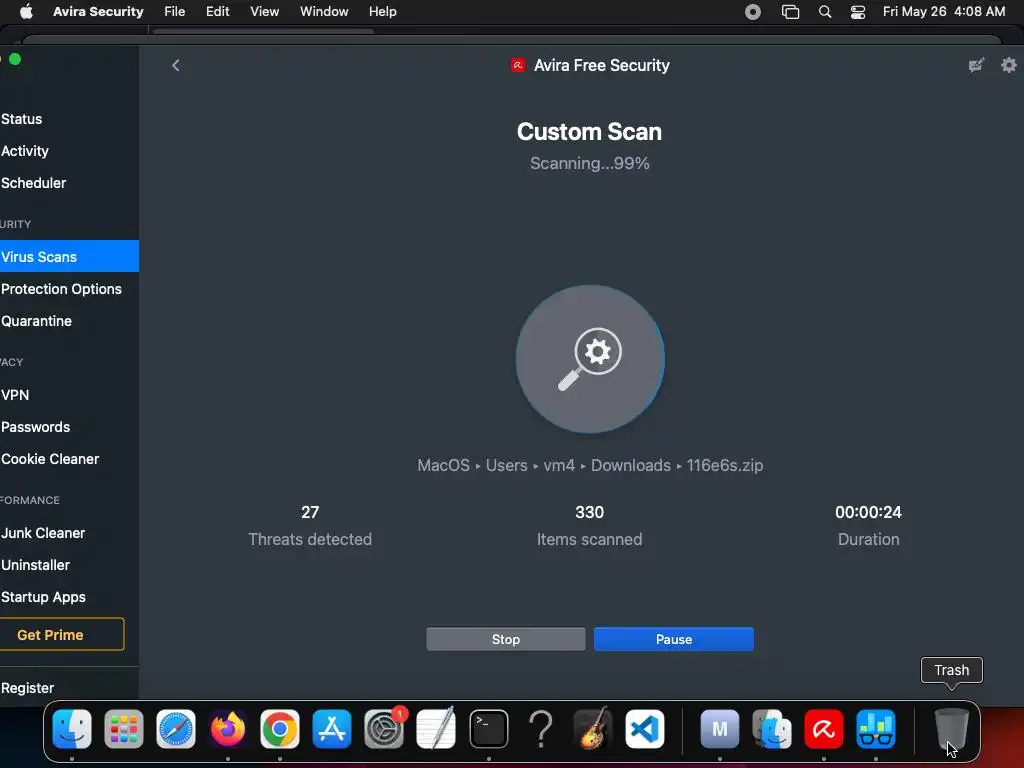Open GarageBand guitar icon in dock
The height and width of the screenshot is (768, 1024).
[592, 729]
